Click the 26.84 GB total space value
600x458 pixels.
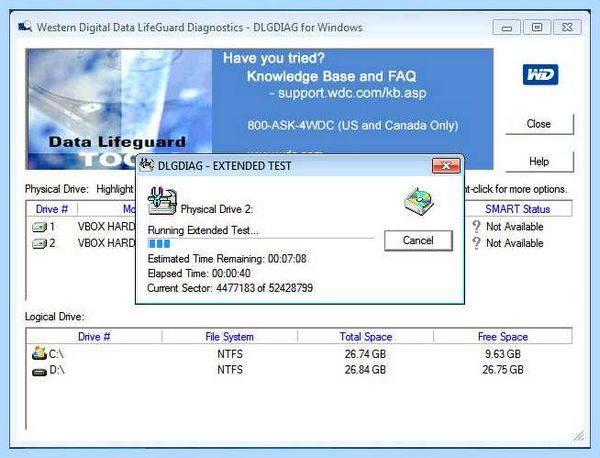click(x=365, y=370)
